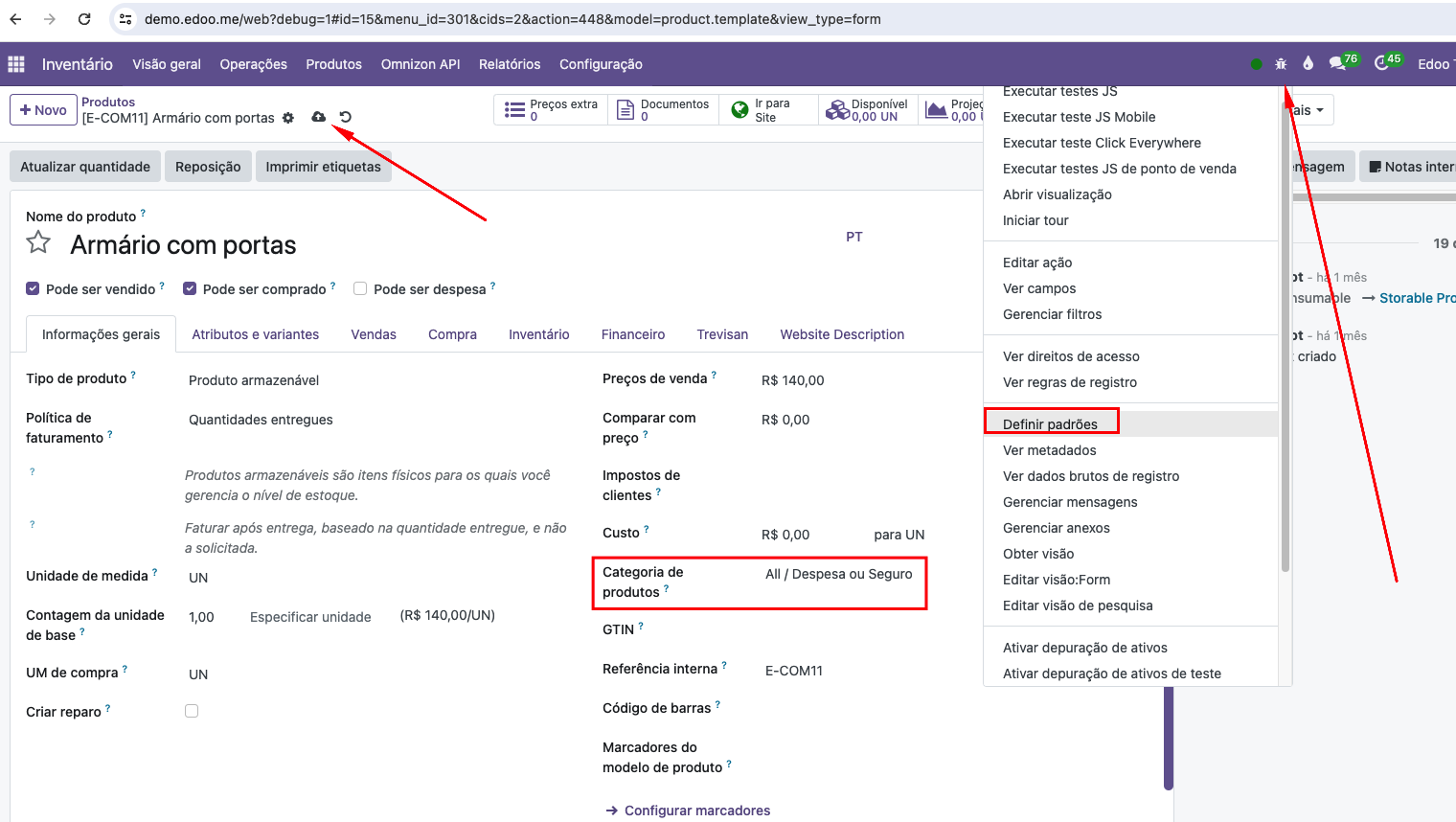The image size is (1456, 822).
Task: Click the droplet icon in top bar
Action: (x=1308, y=64)
